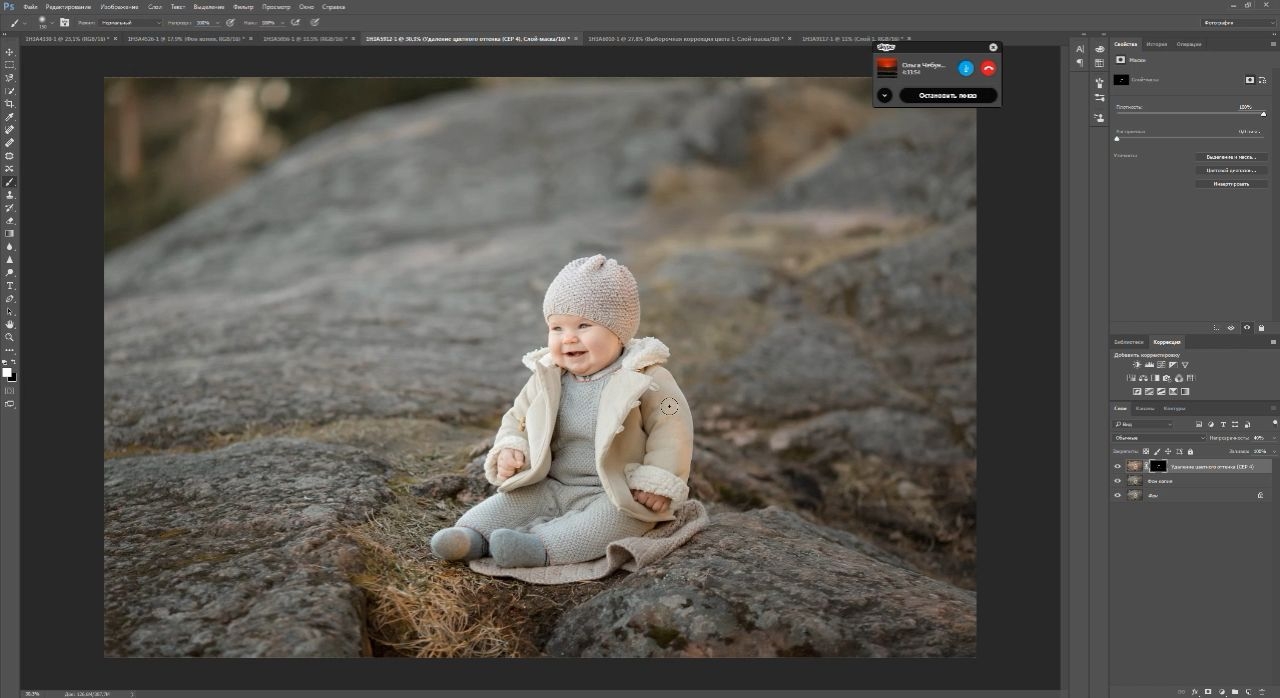Select the 'Фон копия' layer thumbnail

(1134, 481)
